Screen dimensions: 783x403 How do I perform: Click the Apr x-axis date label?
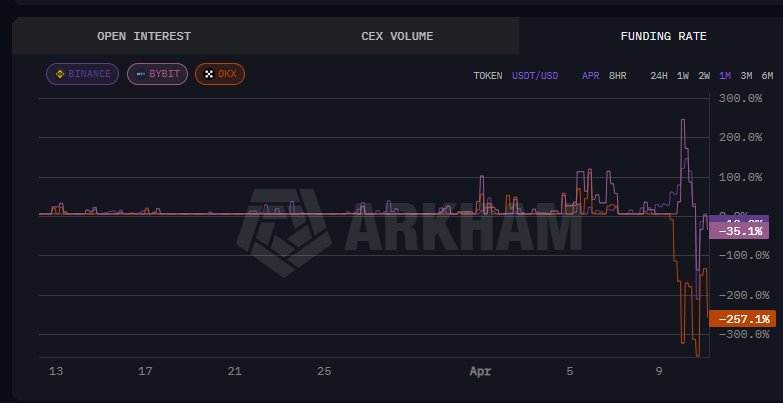[480, 372]
